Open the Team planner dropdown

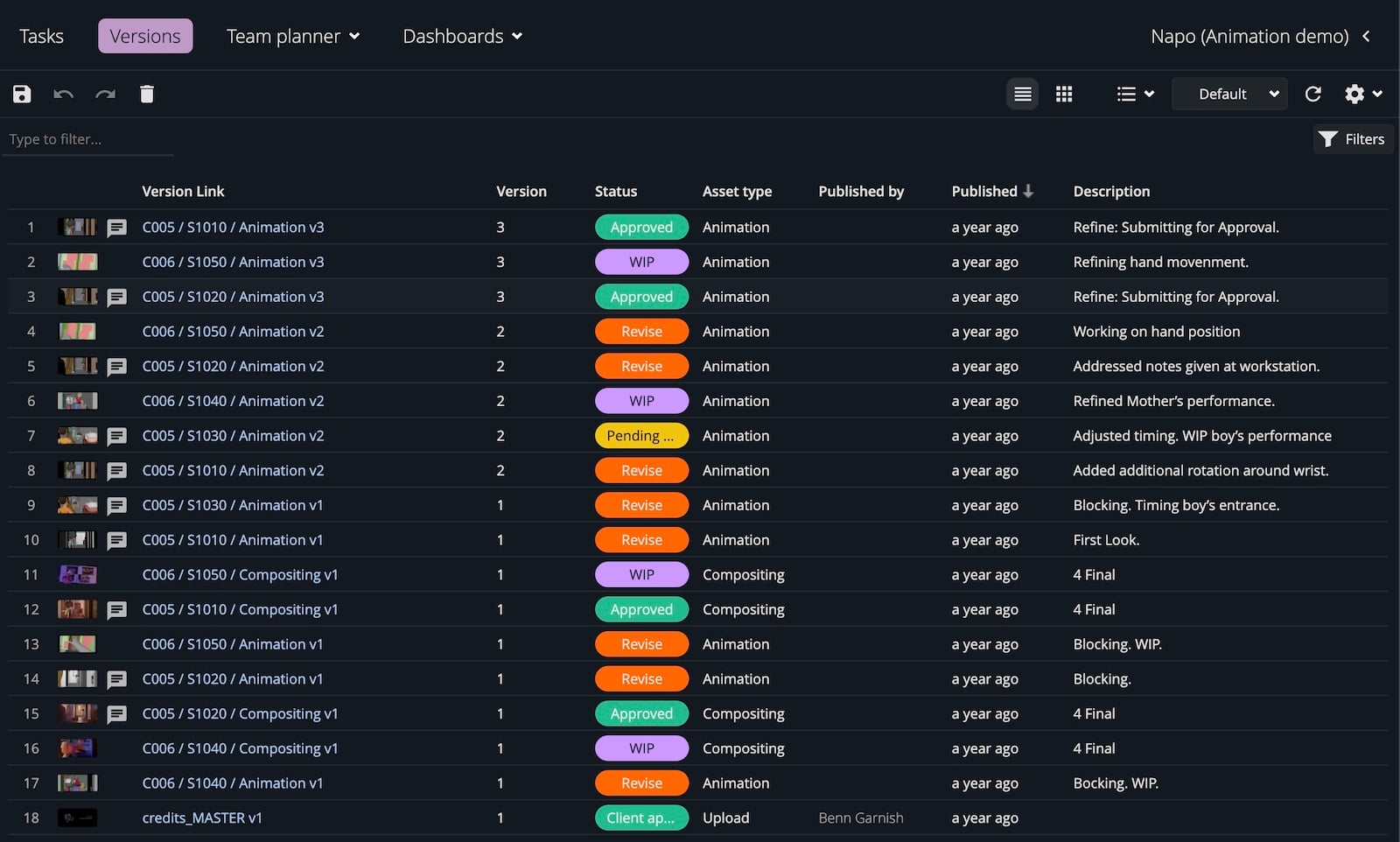[x=292, y=36]
